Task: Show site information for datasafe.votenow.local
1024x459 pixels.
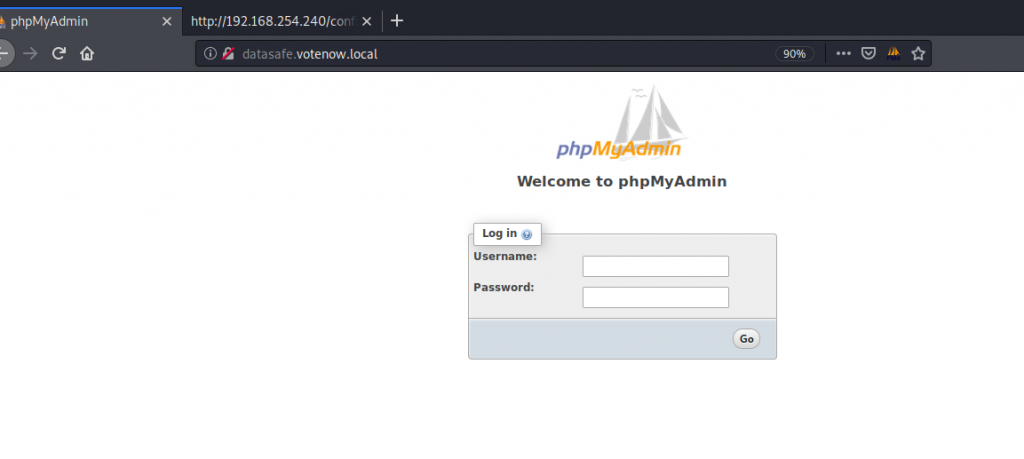Action: (x=210, y=54)
